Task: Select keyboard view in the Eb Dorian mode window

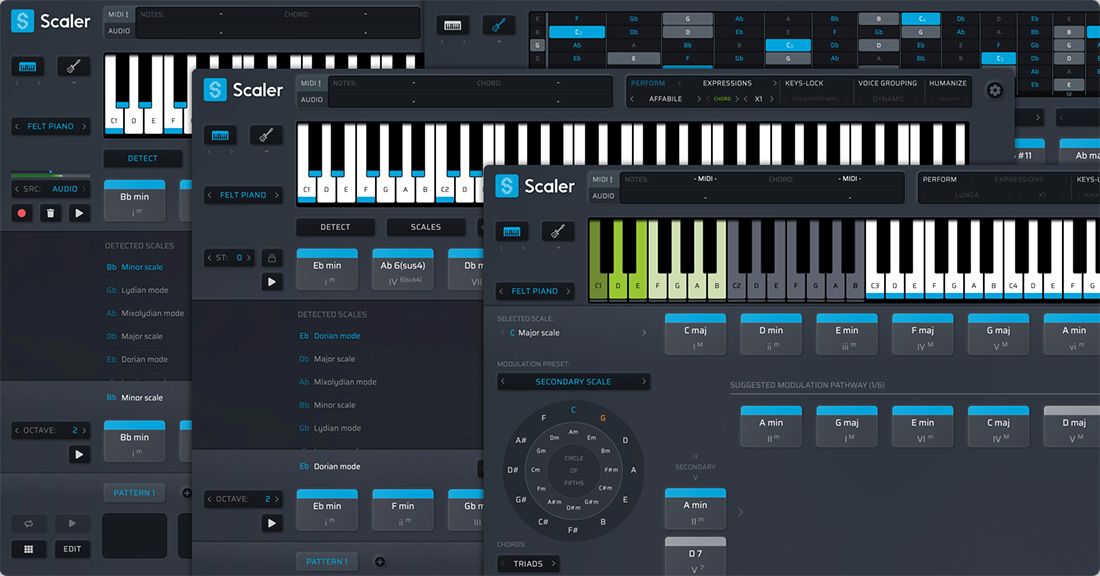Action: (x=220, y=135)
